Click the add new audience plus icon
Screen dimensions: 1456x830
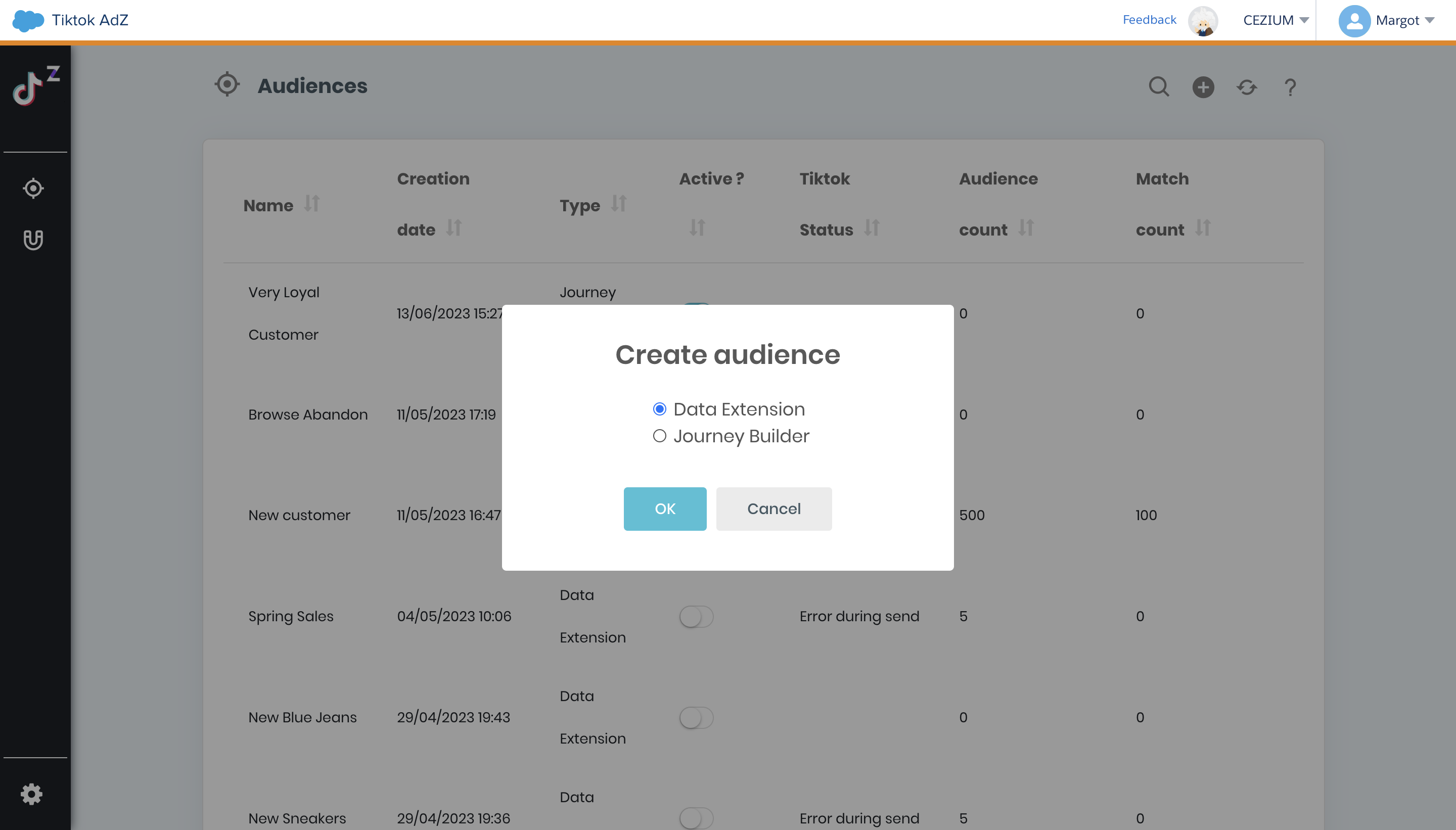pyautogui.click(x=1203, y=87)
